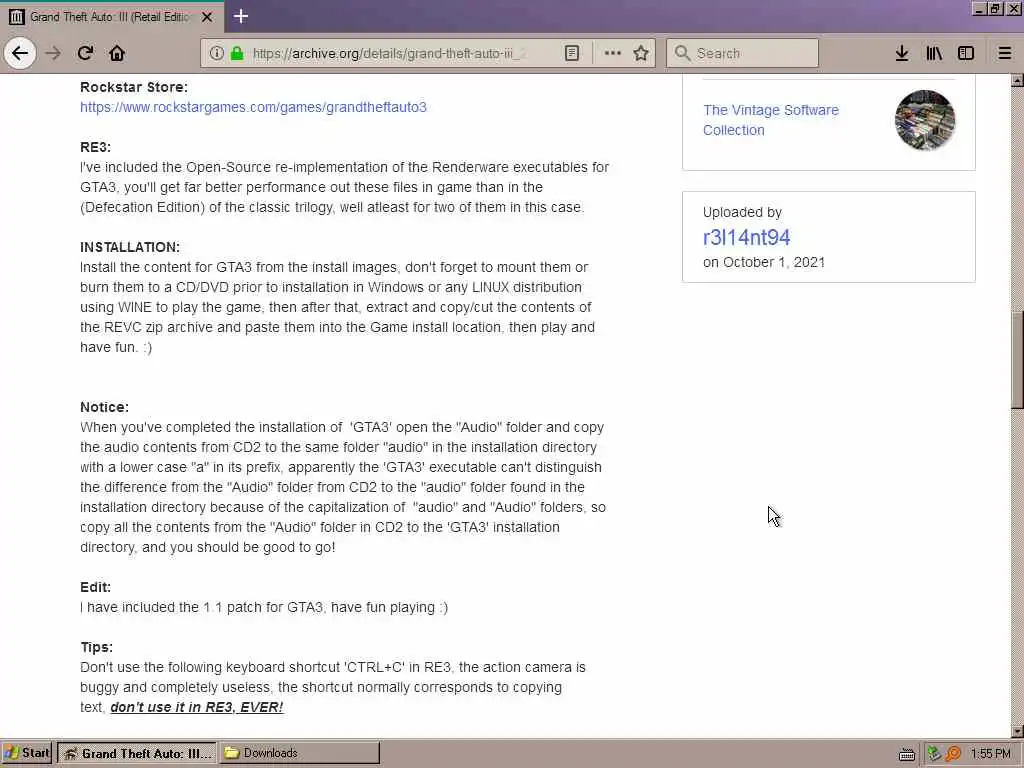This screenshot has height=768, width=1024.
Task: Click the forward navigation arrow
Action: 53,53
